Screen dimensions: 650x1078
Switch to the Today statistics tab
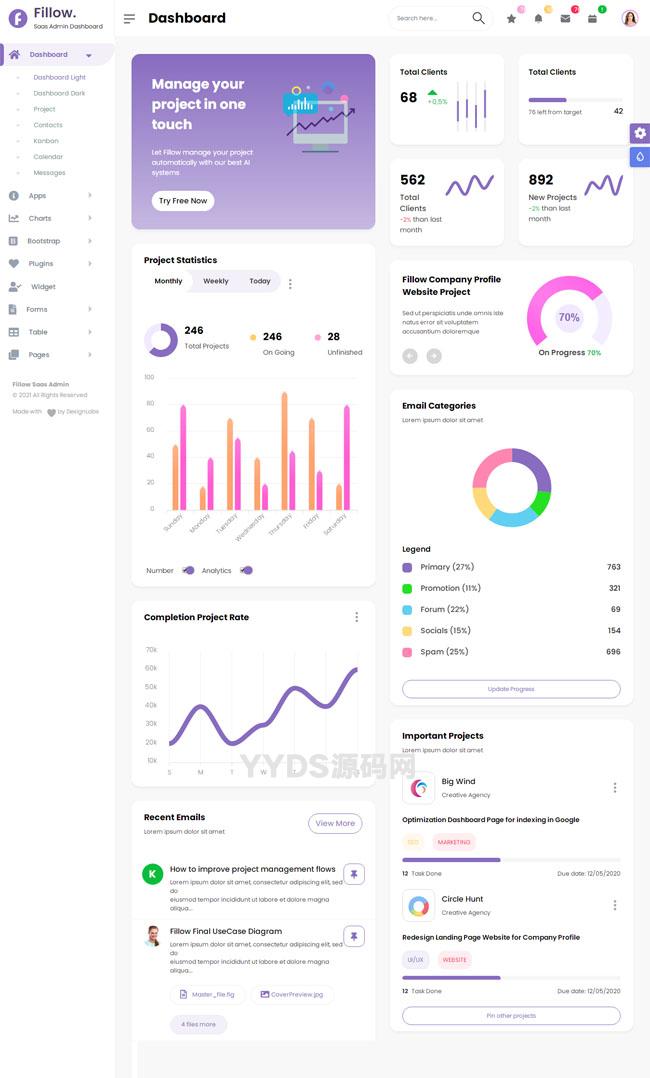pos(260,281)
